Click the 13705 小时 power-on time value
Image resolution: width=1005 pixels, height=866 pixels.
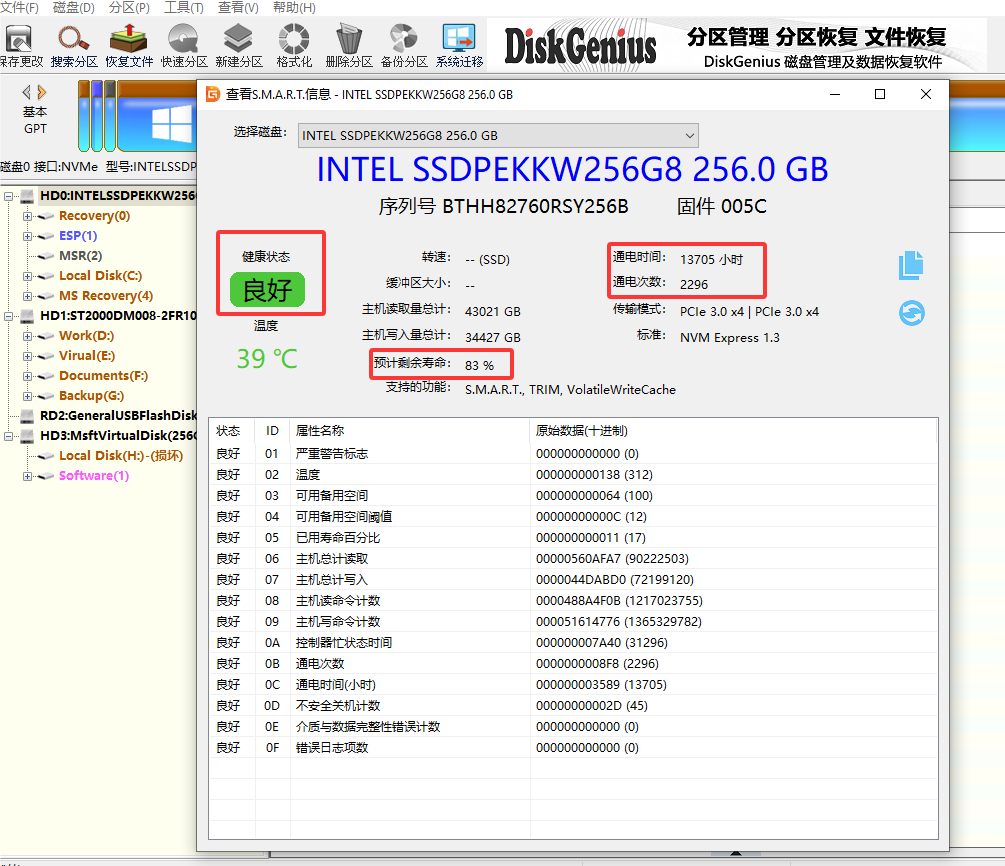711,260
